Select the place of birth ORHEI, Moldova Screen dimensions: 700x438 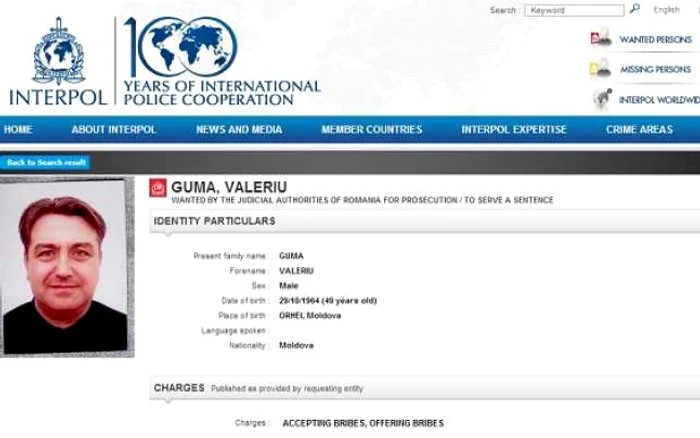coord(310,316)
